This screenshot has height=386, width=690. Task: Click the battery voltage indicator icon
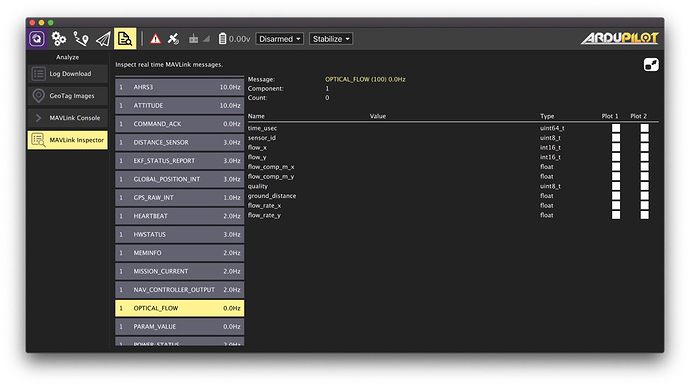223,39
